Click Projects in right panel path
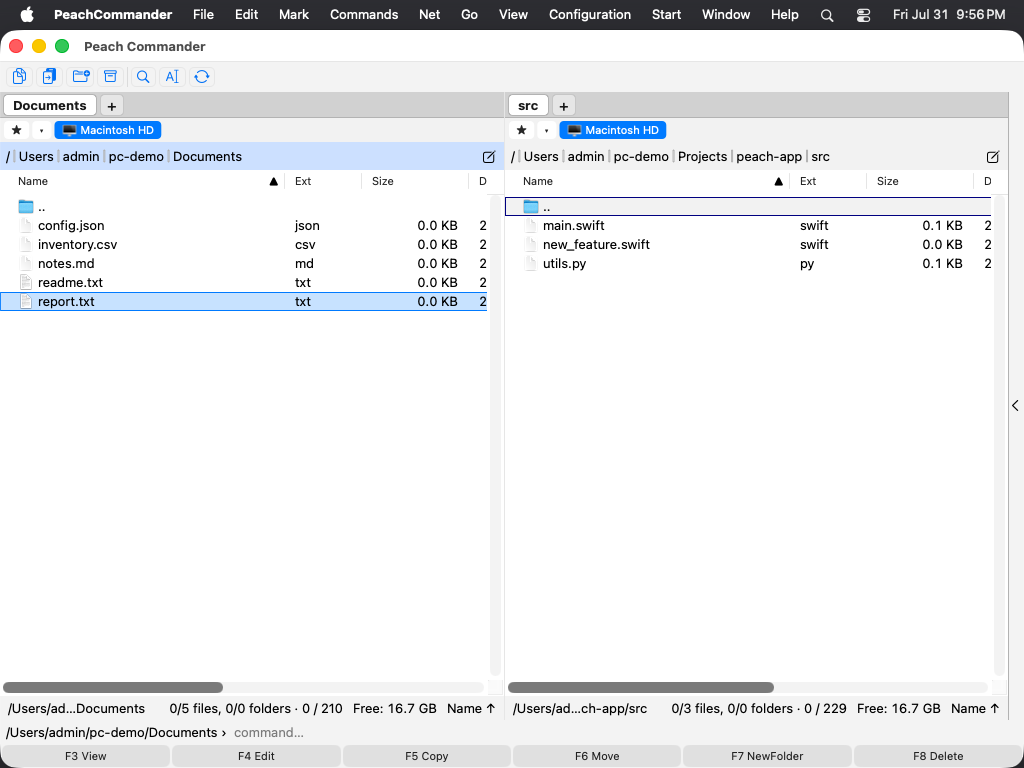Image resolution: width=1024 pixels, height=768 pixels. (702, 157)
